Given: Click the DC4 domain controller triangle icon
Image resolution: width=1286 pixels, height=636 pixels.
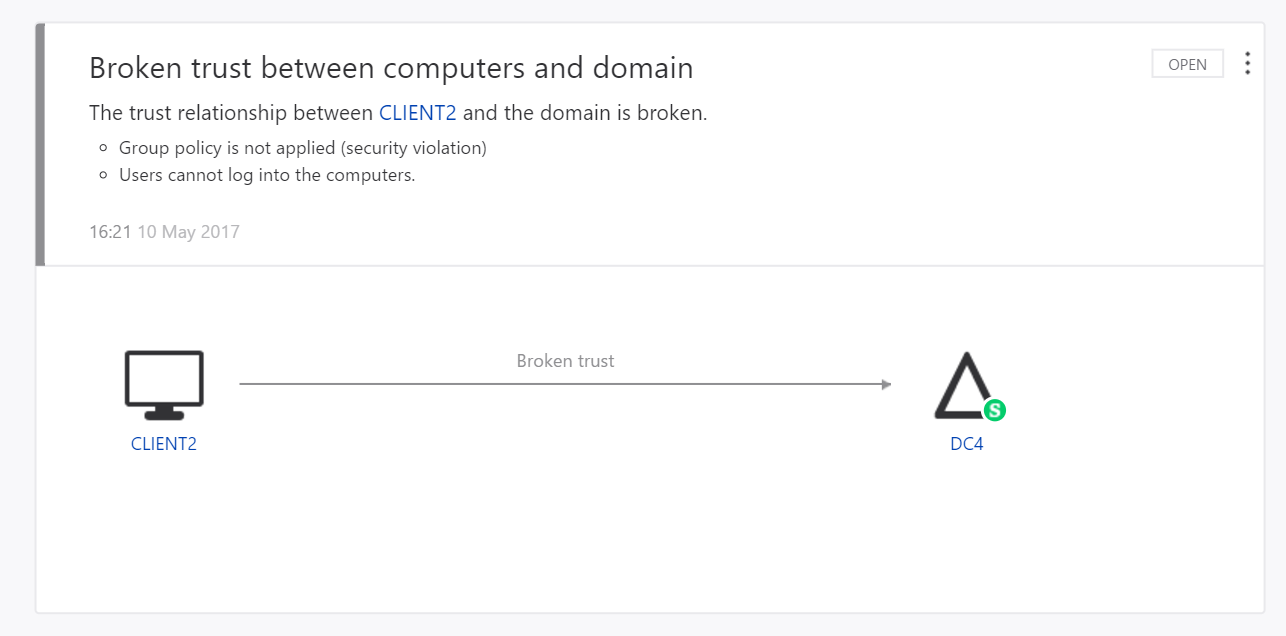Looking at the screenshot, I should pos(964,386).
